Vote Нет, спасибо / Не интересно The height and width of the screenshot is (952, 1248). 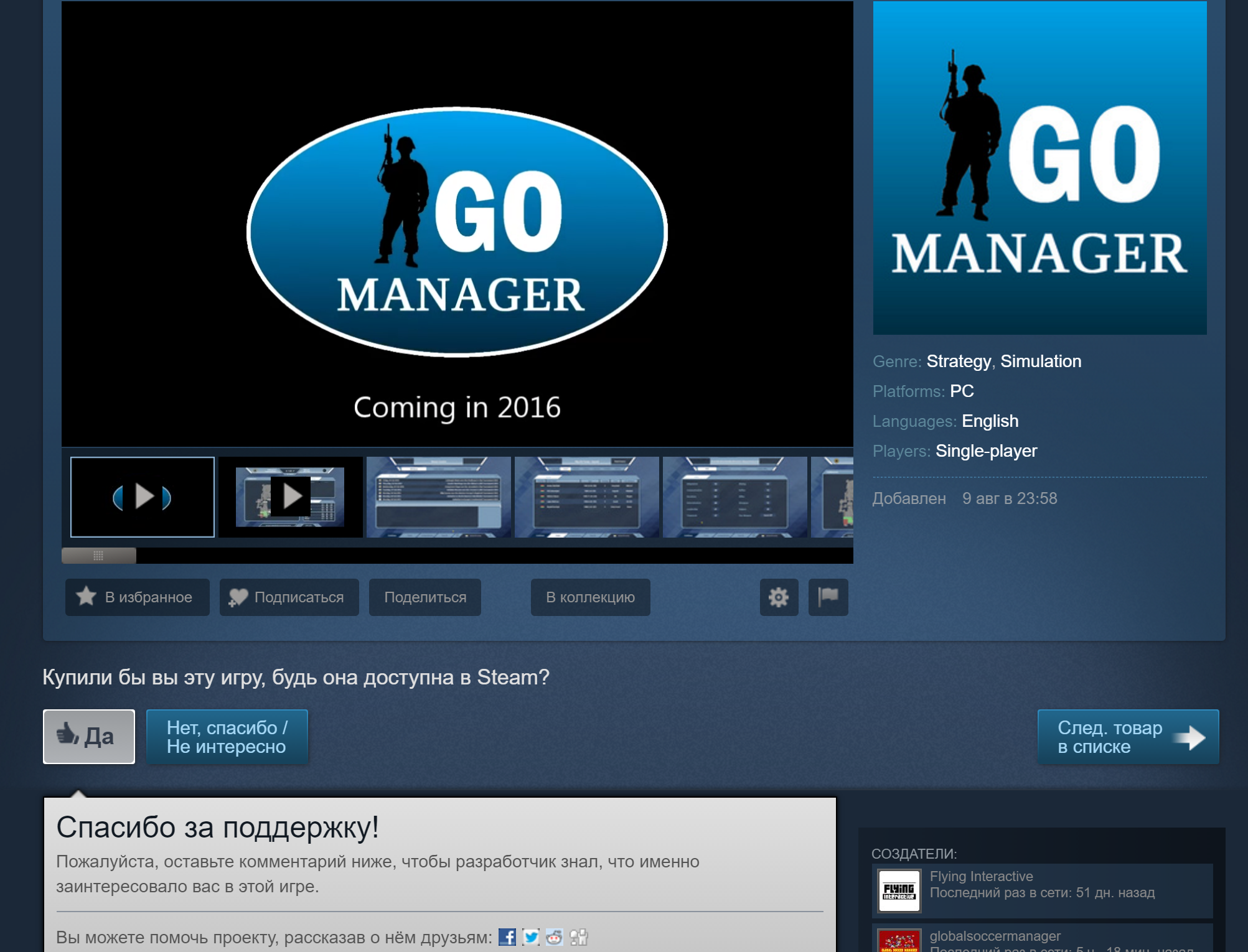point(227,737)
